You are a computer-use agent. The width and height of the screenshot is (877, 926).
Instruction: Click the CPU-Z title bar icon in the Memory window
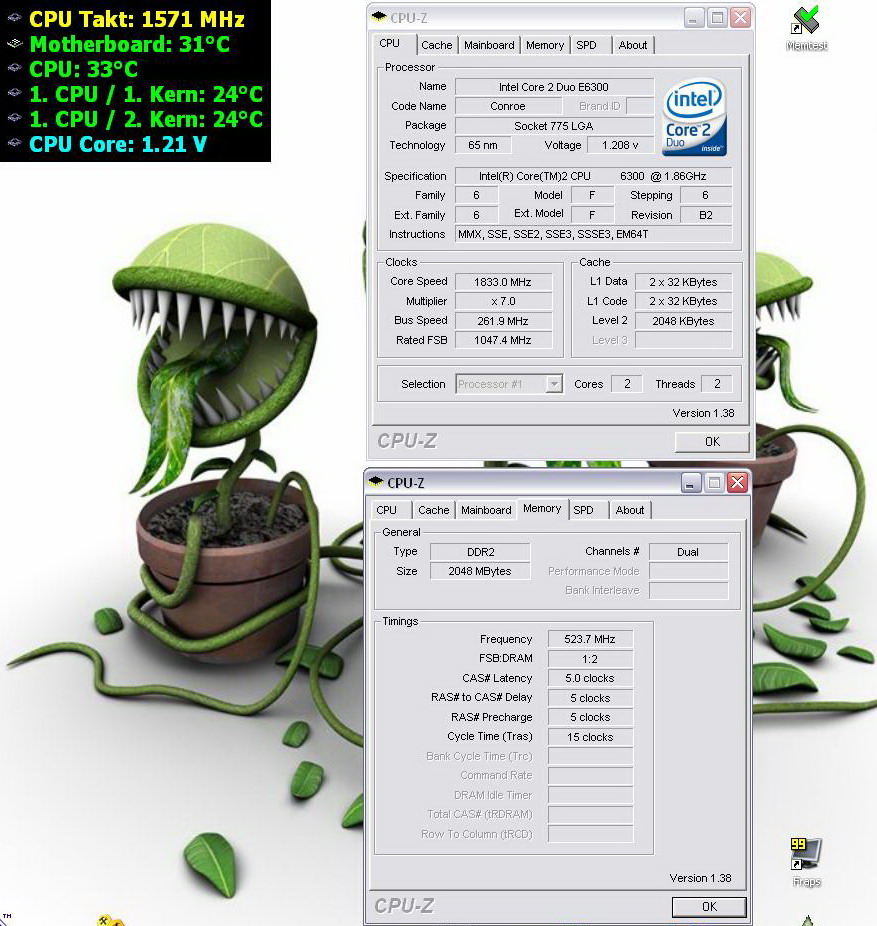376,482
